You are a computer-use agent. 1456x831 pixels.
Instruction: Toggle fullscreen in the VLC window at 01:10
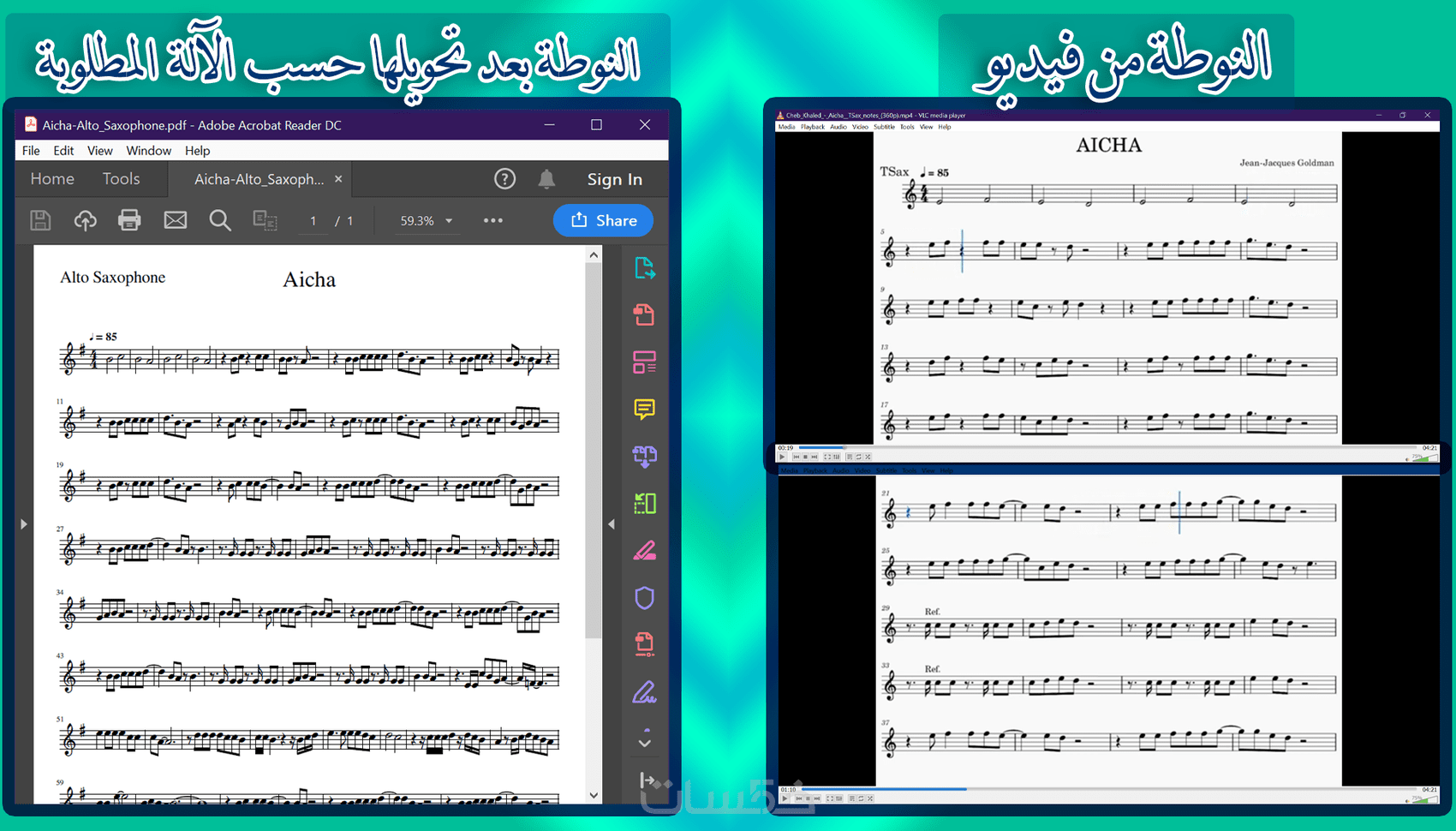tap(829, 798)
